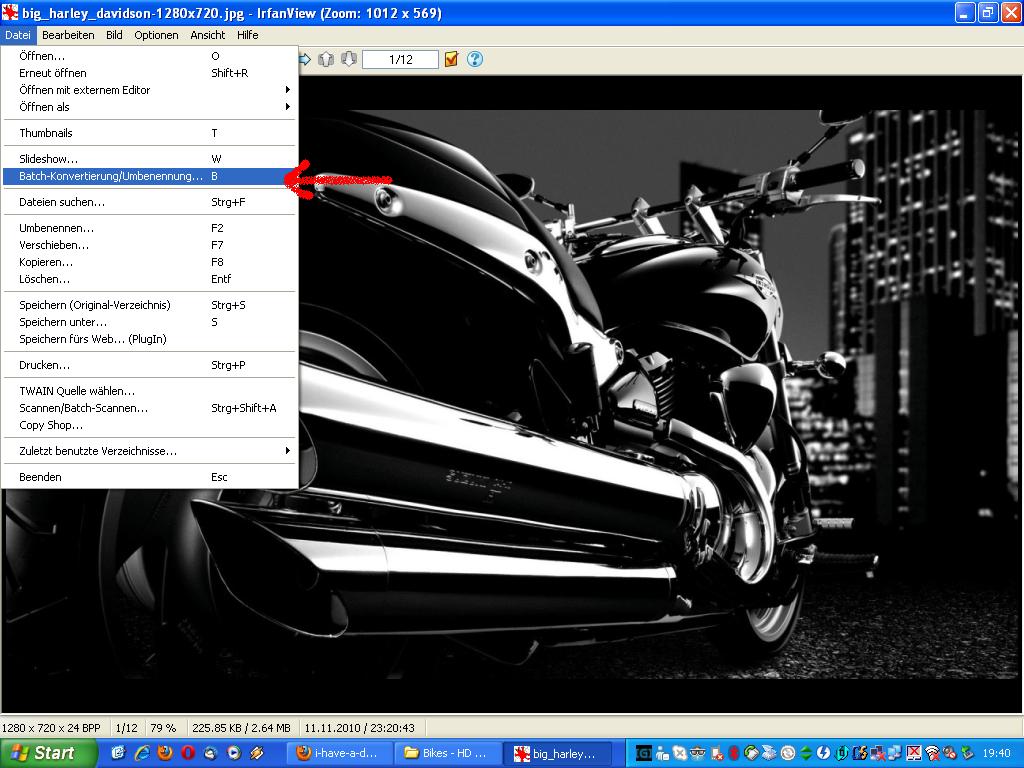Launch Opera from the quick launch bar

pos(187,753)
